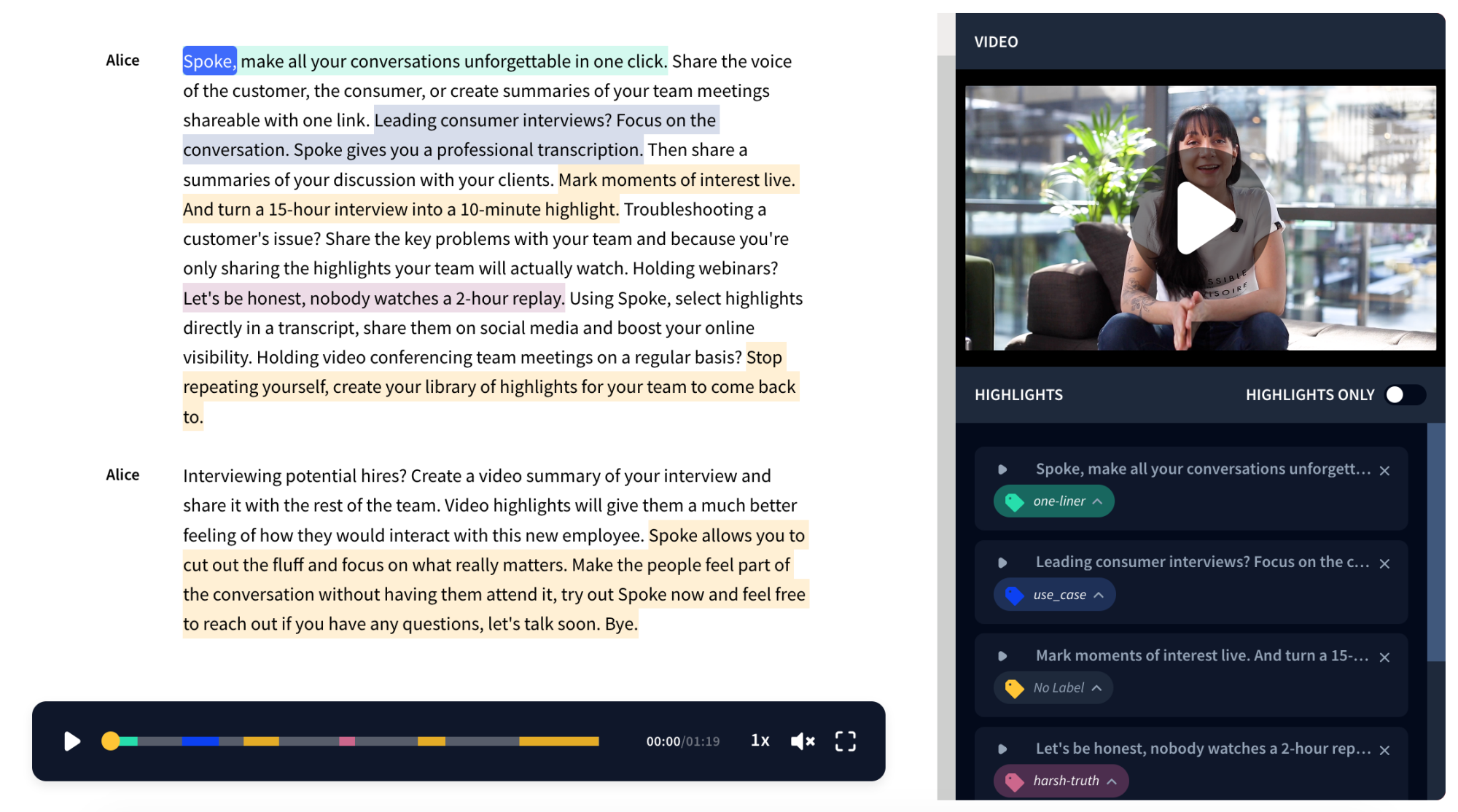Click the yellow playhead on the timeline

click(110, 741)
